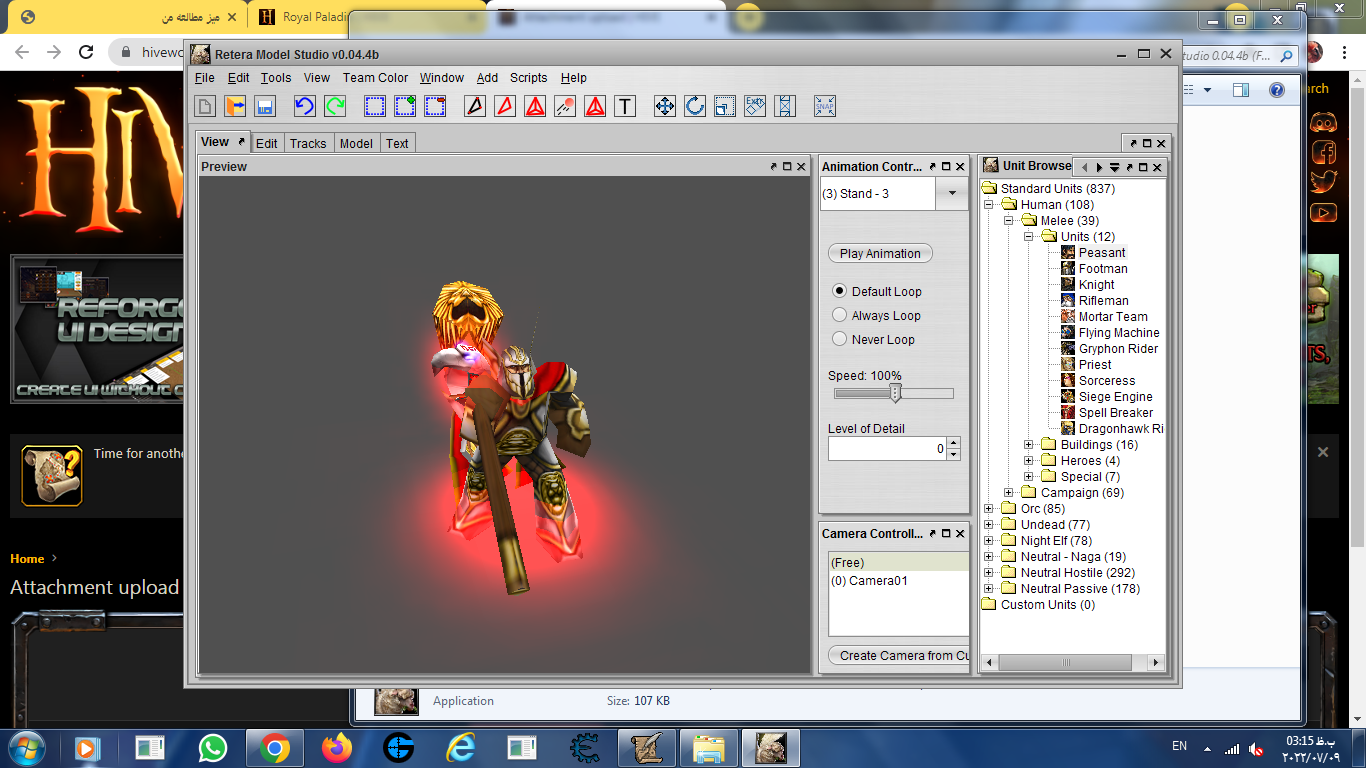Expand the Undead (77) tree node

[x=989, y=525]
